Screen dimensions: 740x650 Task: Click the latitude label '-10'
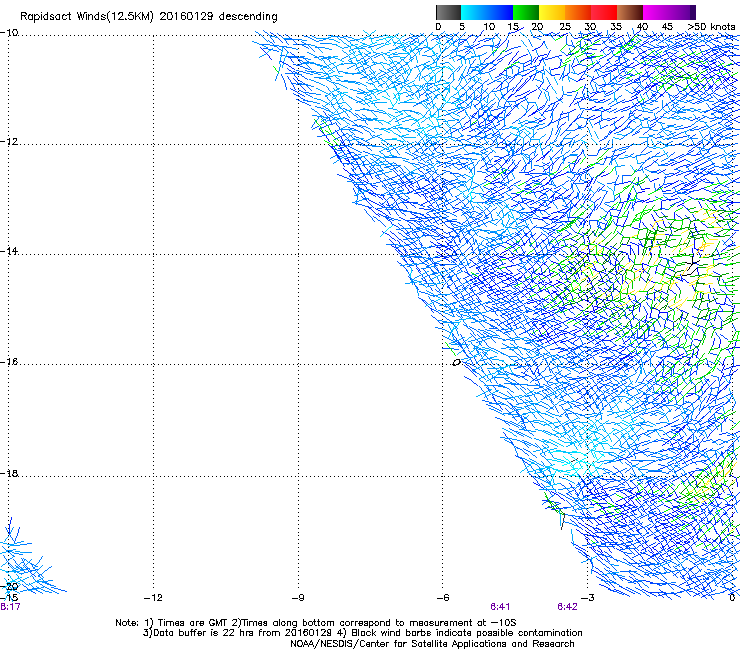pyautogui.click(x=9, y=33)
